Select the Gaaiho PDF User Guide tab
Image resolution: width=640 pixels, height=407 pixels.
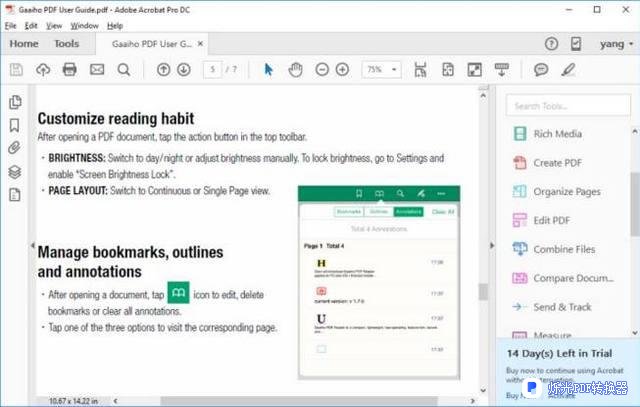point(151,44)
